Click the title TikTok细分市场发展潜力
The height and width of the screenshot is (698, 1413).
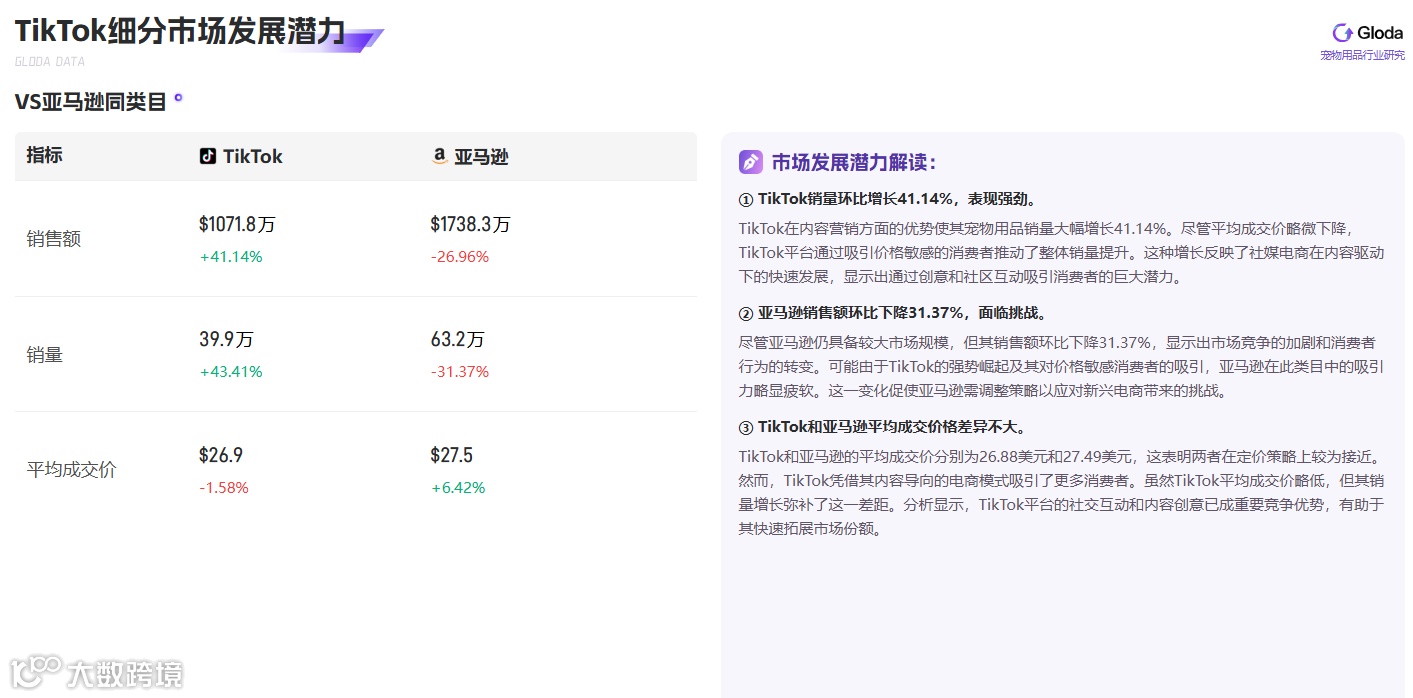click(x=180, y=31)
